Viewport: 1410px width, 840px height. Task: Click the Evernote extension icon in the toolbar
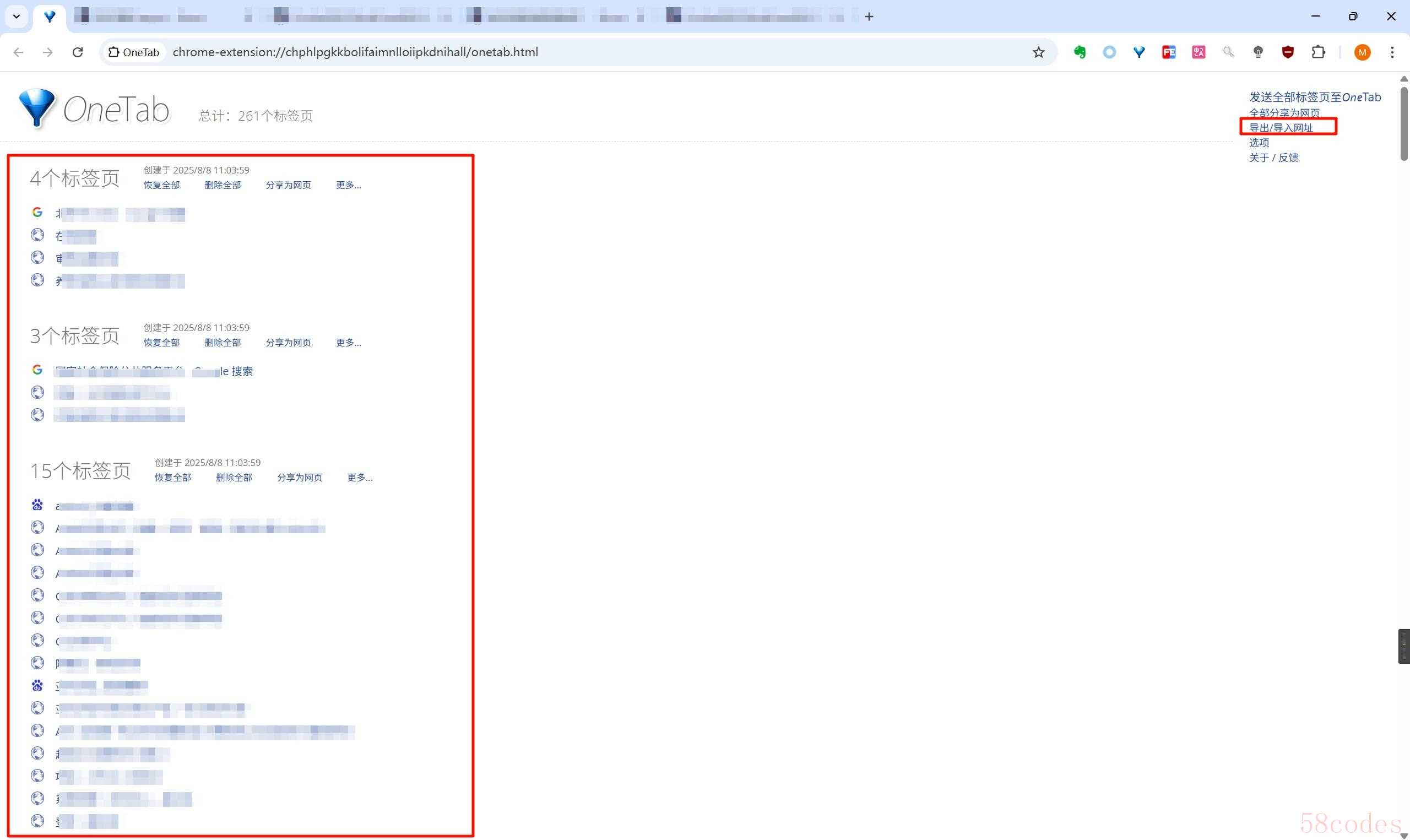click(1080, 52)
